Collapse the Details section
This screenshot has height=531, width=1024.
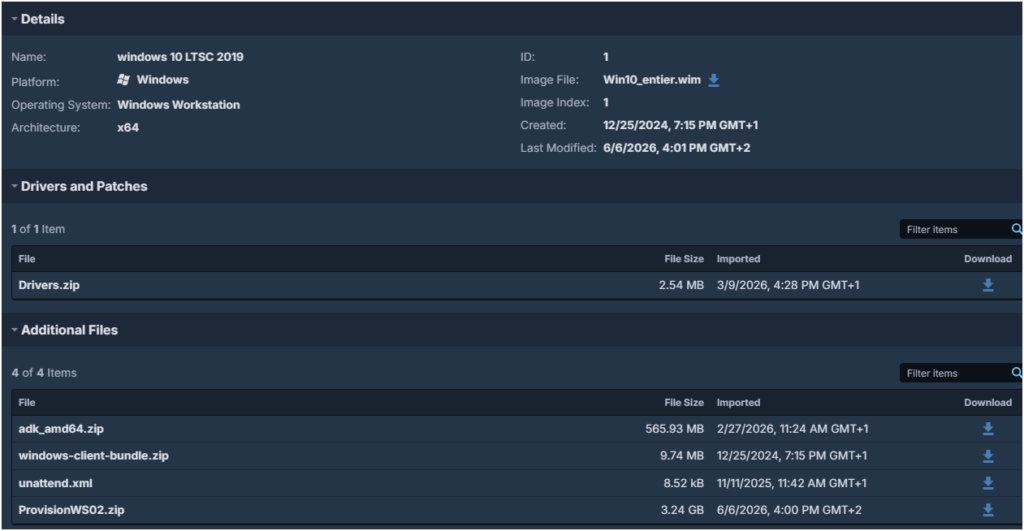14,19
